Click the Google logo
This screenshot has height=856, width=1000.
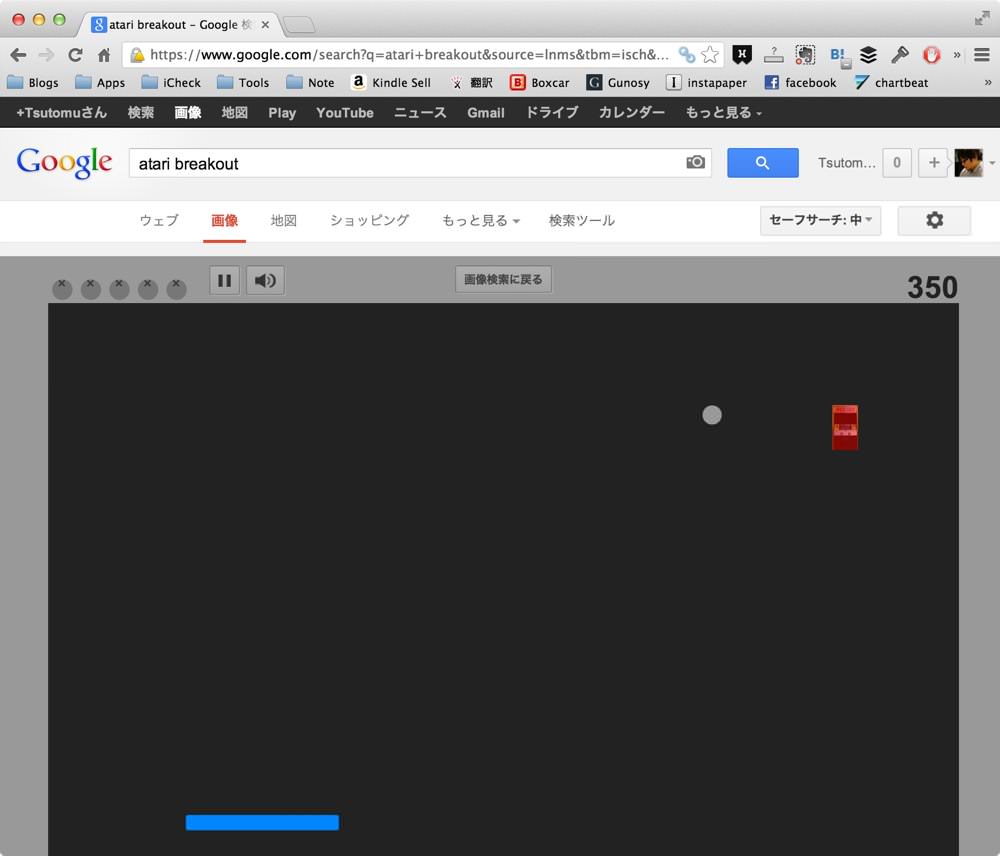[x=64, y=163]
